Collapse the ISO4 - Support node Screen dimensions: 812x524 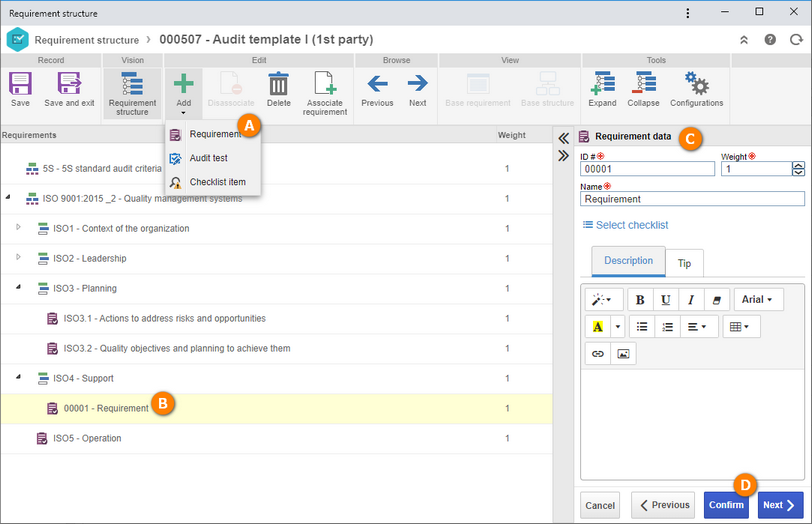(18, 377)
